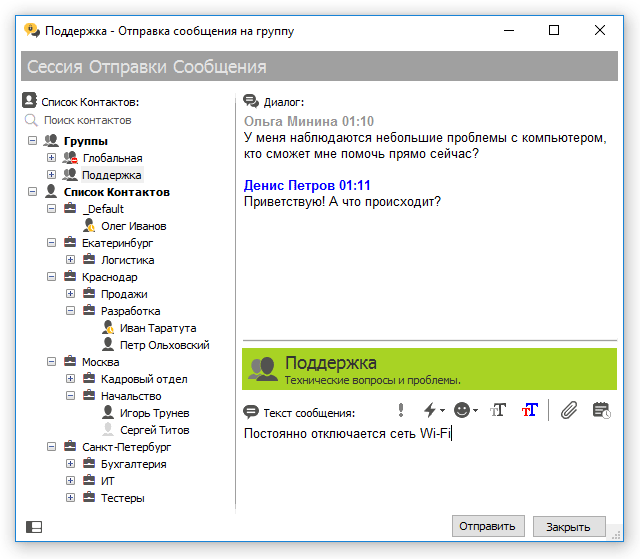Expand the Поддержка group node
640x559 pixels.
[x=51, y=175]
